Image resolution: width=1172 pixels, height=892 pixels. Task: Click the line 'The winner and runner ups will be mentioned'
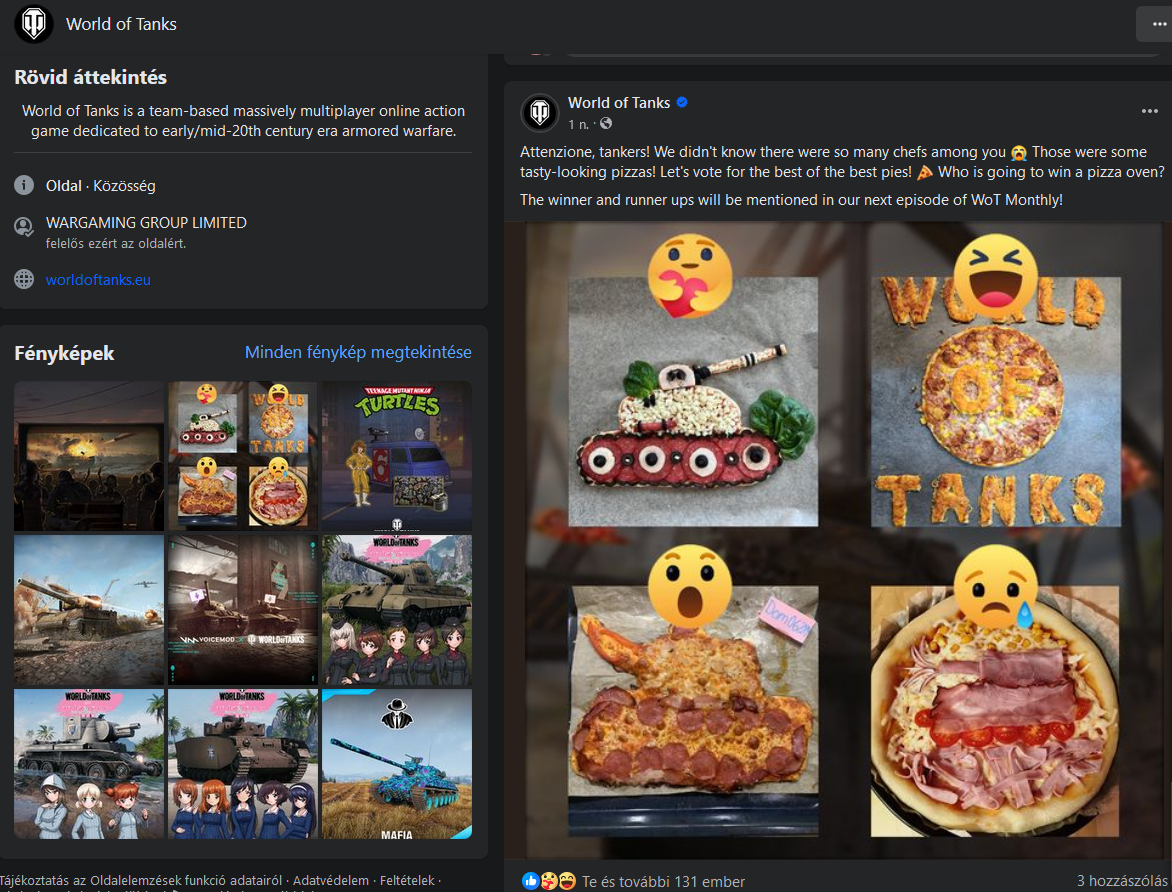coord(792,200)
